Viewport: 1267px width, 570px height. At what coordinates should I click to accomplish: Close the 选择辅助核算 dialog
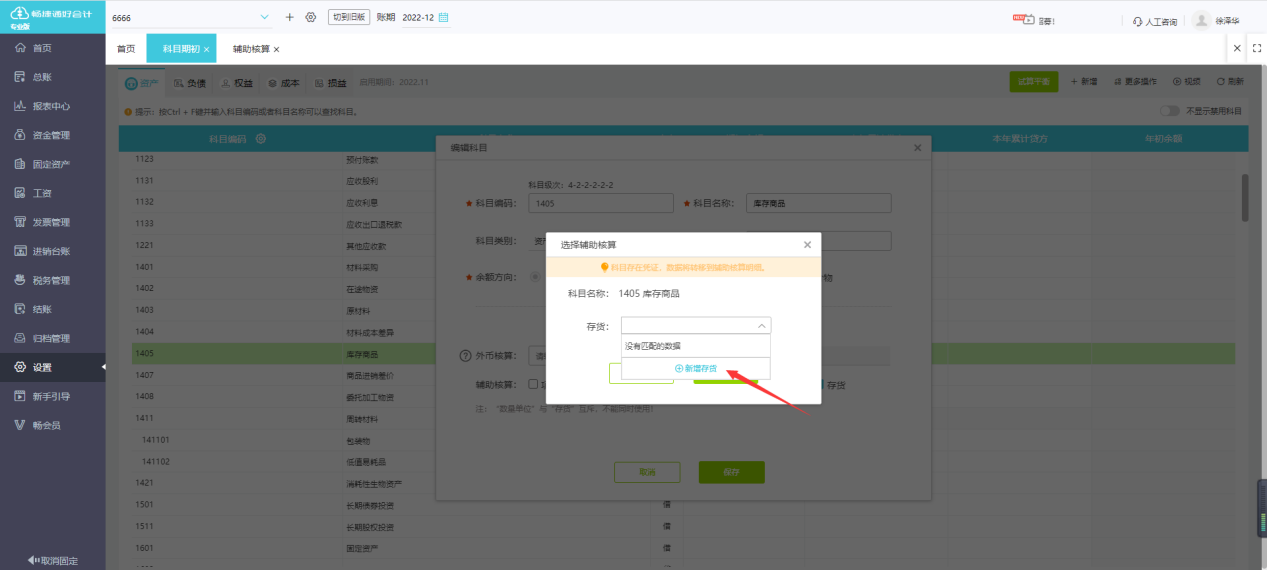(x=807, y=245)
